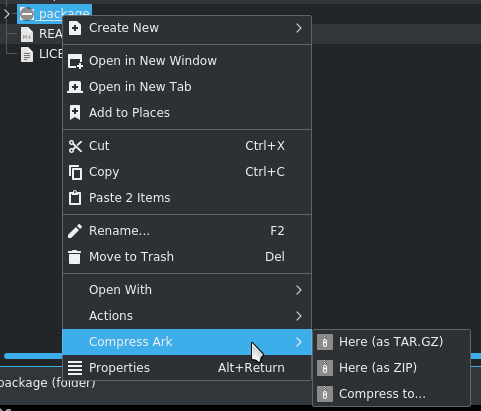Click the Open in New Tab icon
The image size is (481, 411).
click(75, 87)
